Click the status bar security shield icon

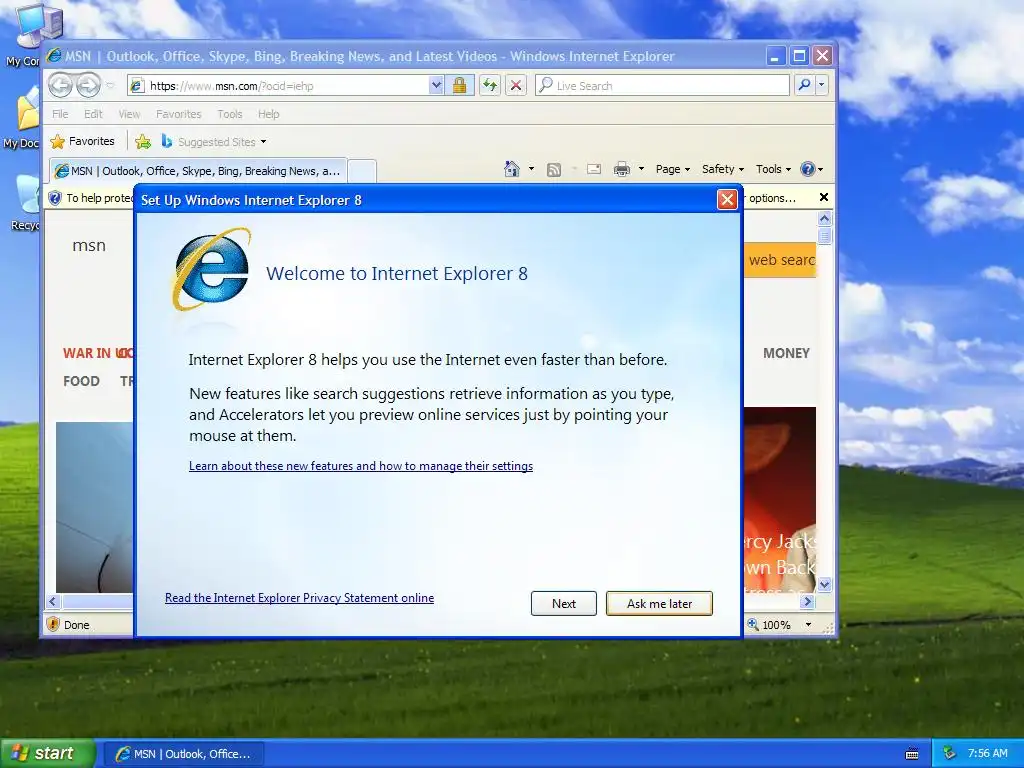54,624
